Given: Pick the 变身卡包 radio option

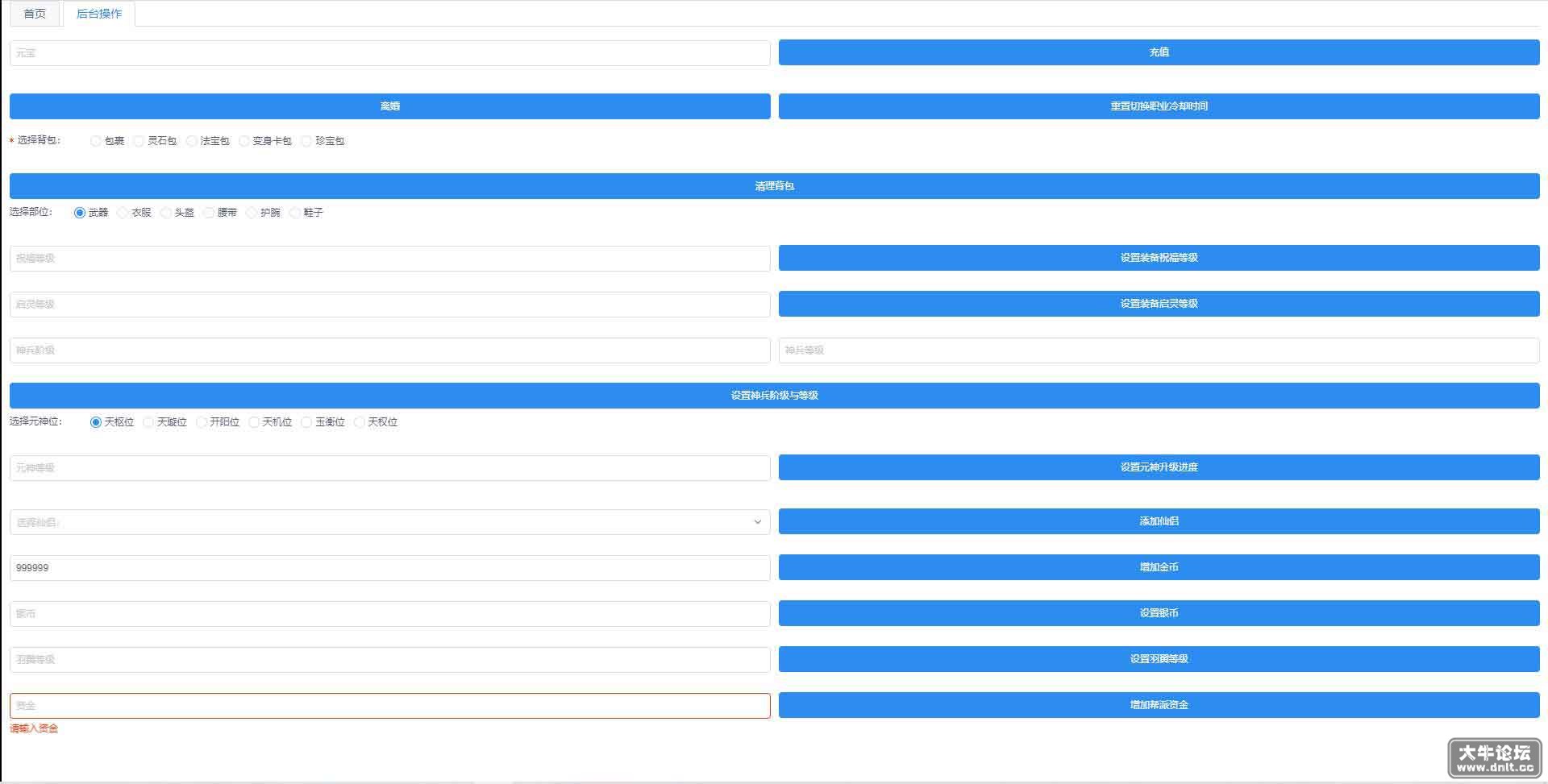Looking at the screenshot, I should coord(244,141).
